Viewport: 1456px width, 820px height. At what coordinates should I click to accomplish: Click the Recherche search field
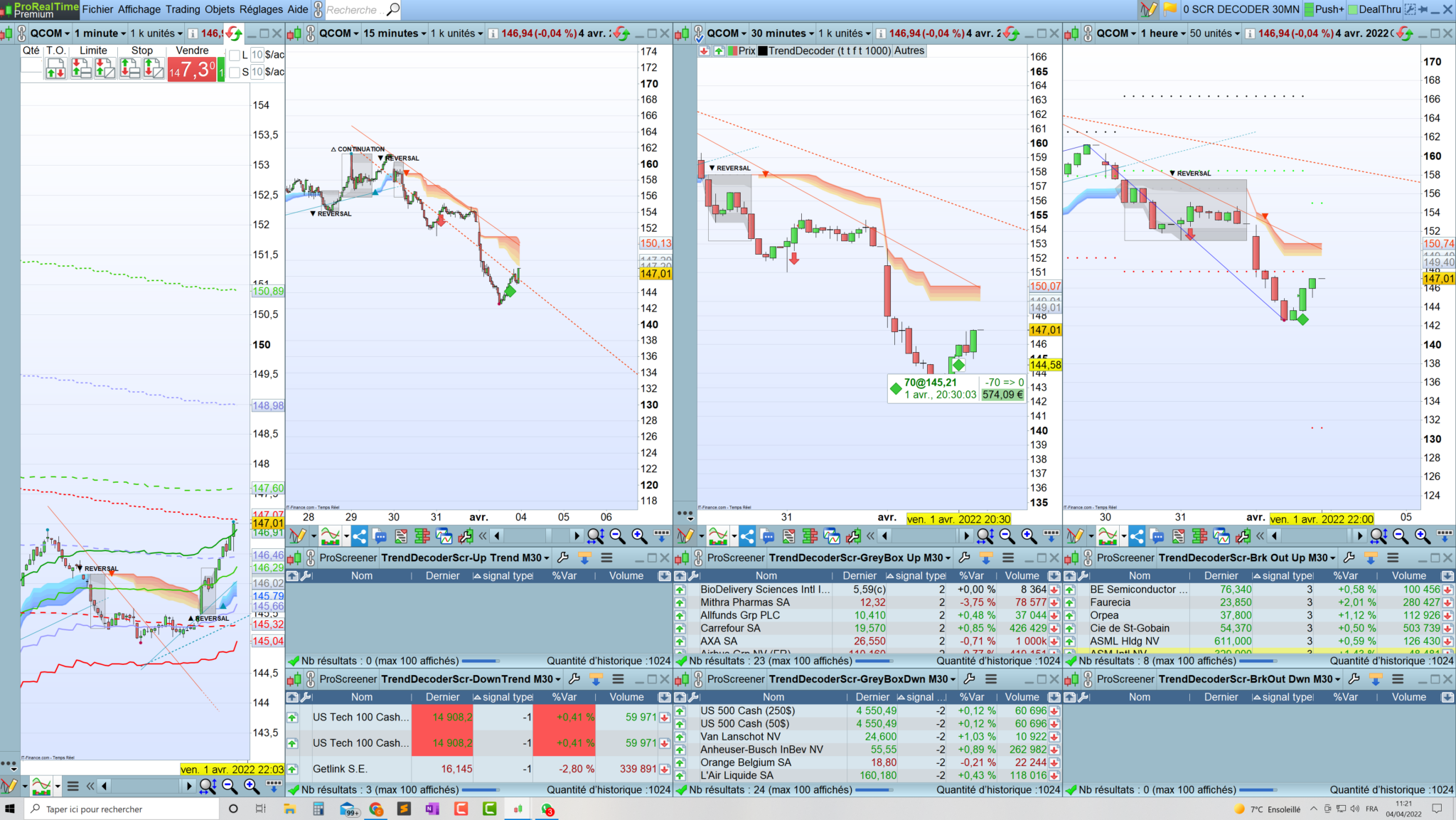point(352,10)
